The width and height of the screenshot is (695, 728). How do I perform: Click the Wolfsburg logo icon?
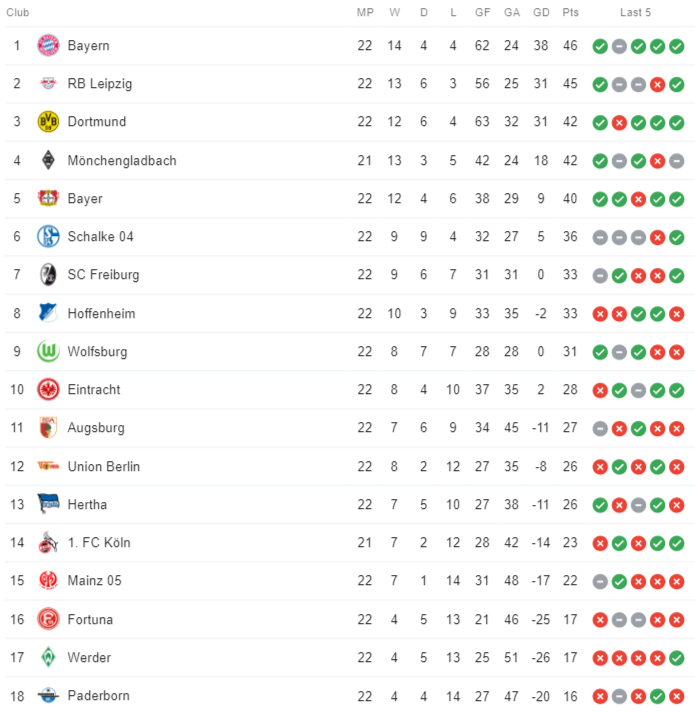pos(48,351)
